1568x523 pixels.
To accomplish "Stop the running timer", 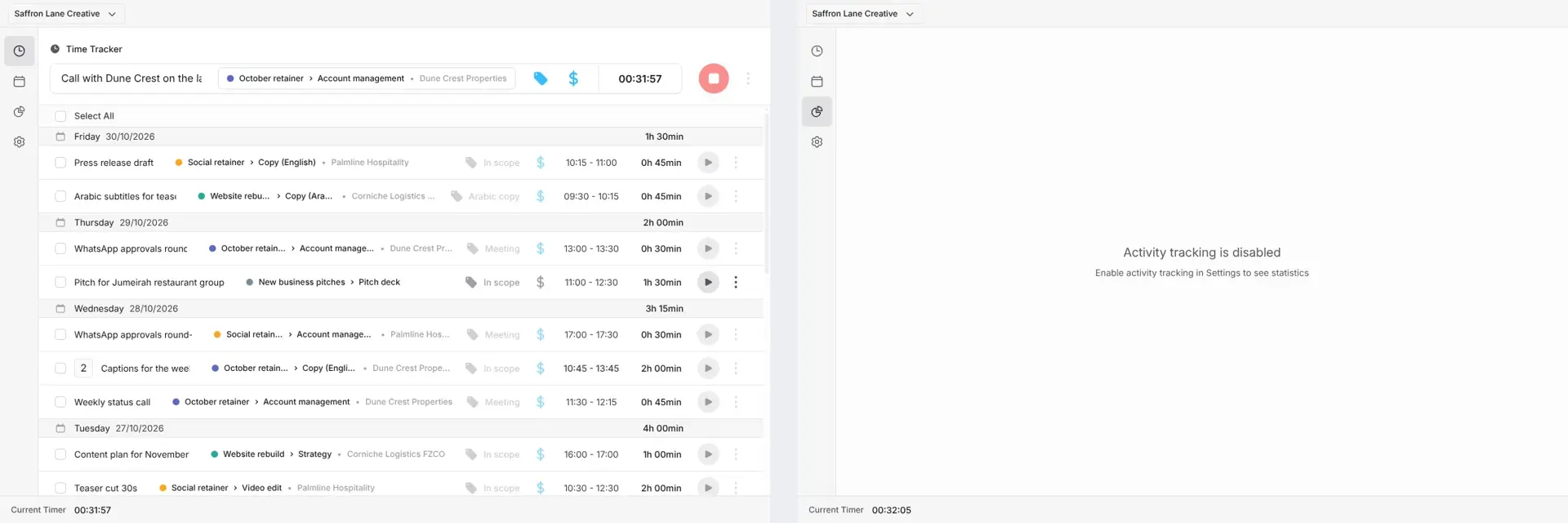I will 713,78.
